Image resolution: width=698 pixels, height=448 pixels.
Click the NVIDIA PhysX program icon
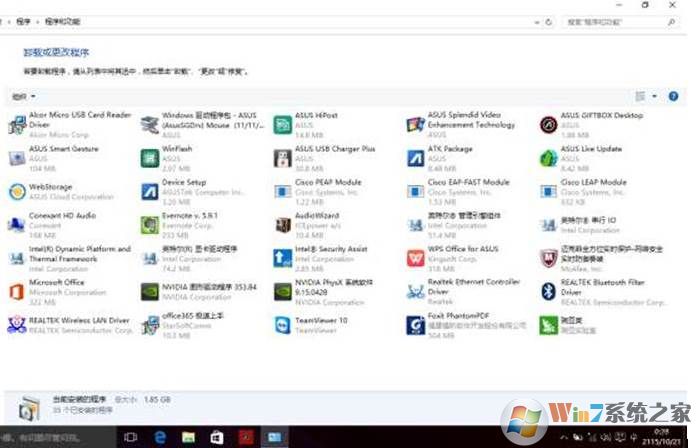click(x=283, y=290)
